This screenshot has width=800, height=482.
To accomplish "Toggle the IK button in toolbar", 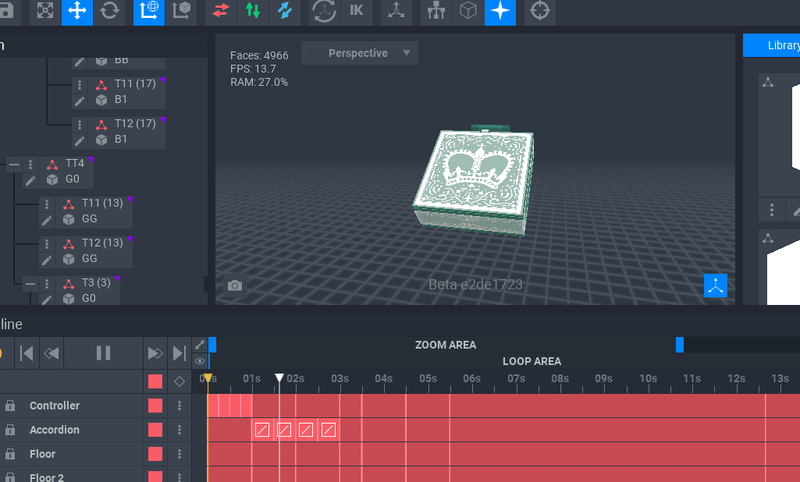I will 356,11.
